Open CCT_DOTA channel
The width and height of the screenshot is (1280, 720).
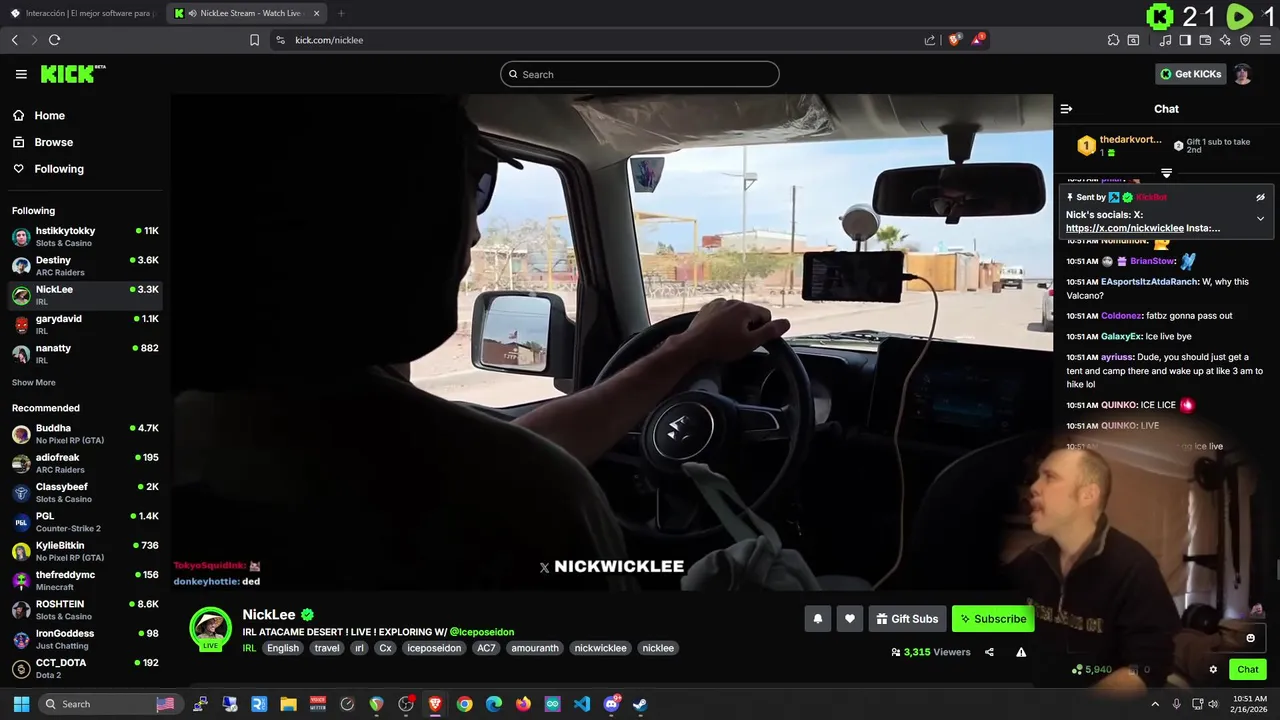[85, 668]
